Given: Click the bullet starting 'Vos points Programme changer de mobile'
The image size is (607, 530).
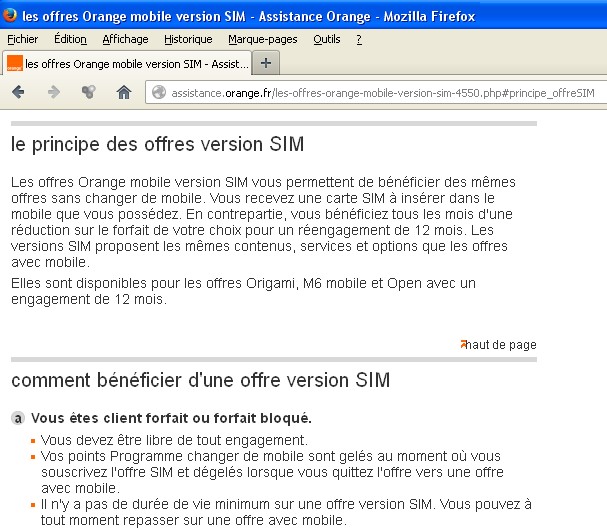Looking at the screenshot, I should [273, 472].
